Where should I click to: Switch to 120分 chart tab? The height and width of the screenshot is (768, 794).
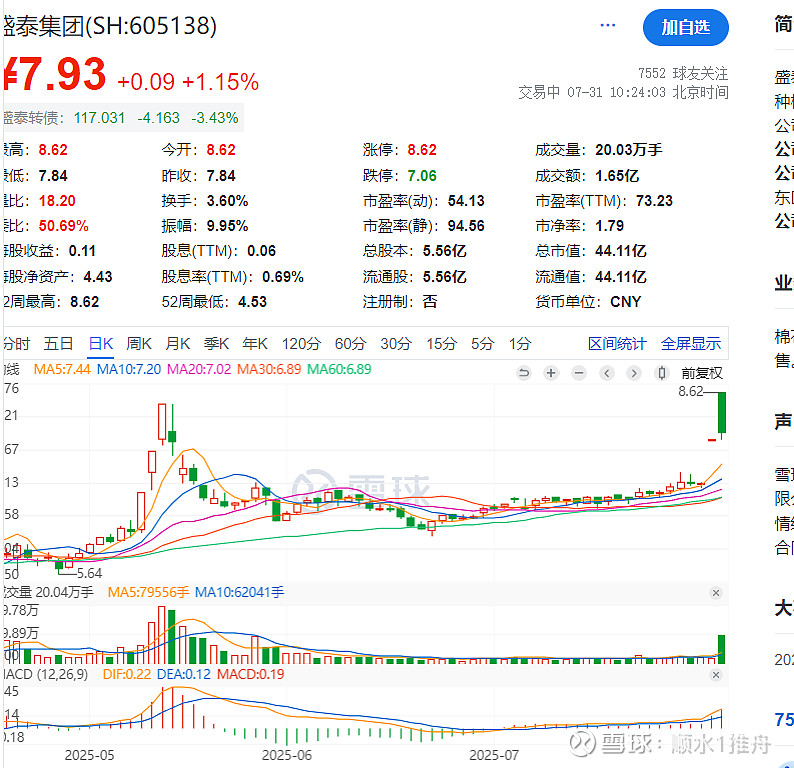(301, 344)
